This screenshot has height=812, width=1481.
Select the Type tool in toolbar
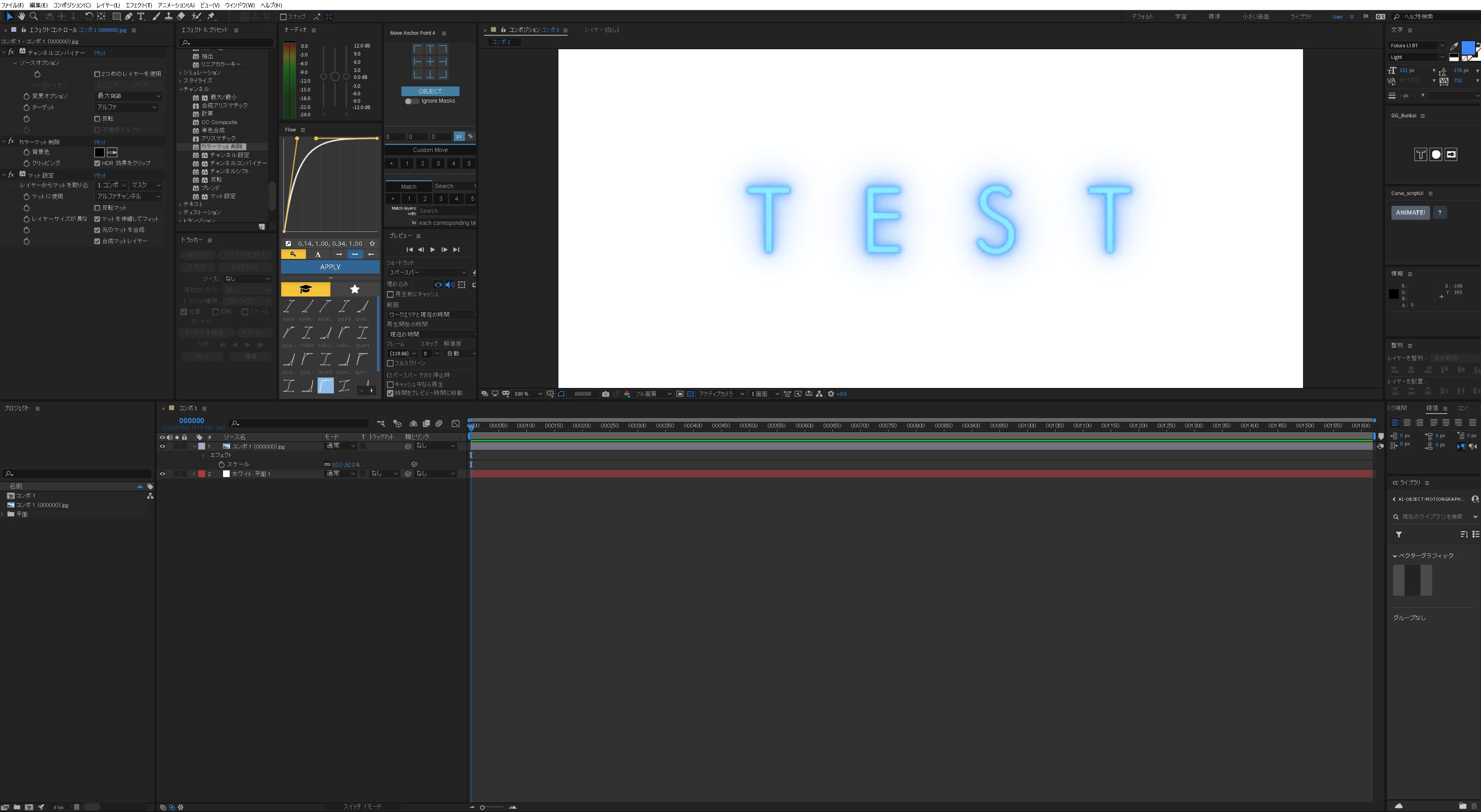point(141,17)
